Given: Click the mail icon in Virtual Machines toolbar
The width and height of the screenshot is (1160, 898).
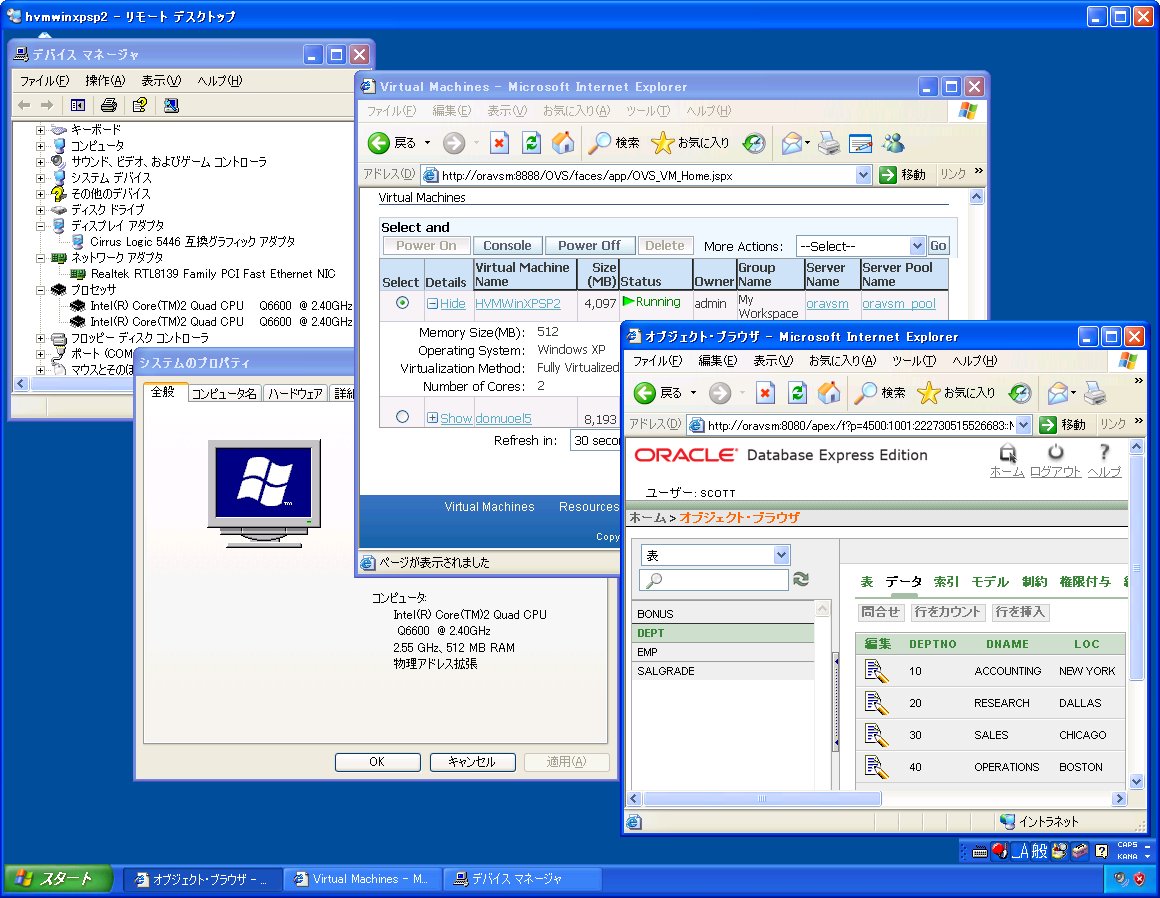Looking at the screenshot, I should point(792,143).
